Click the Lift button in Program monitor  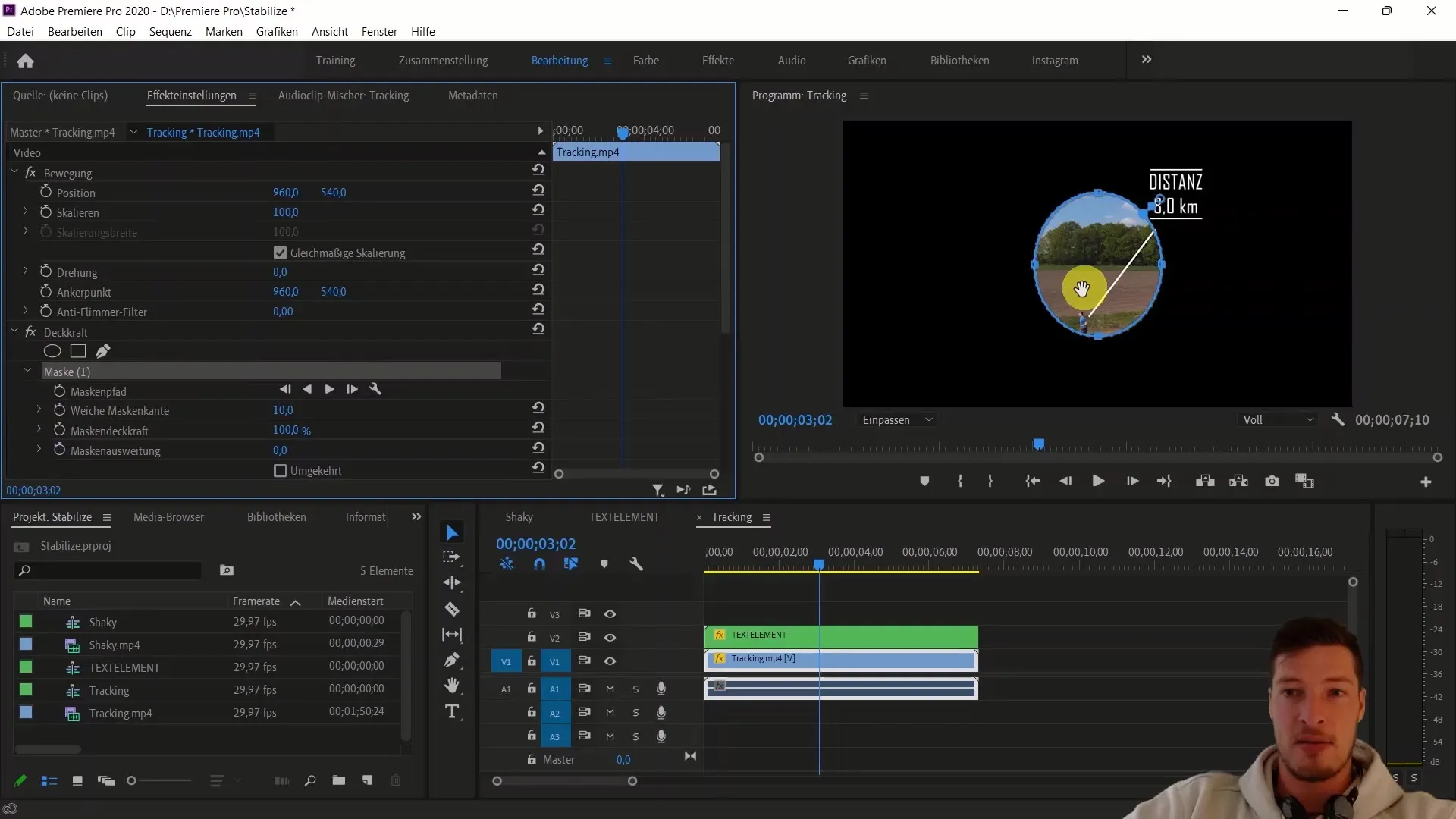click(x=1205, y=482)
